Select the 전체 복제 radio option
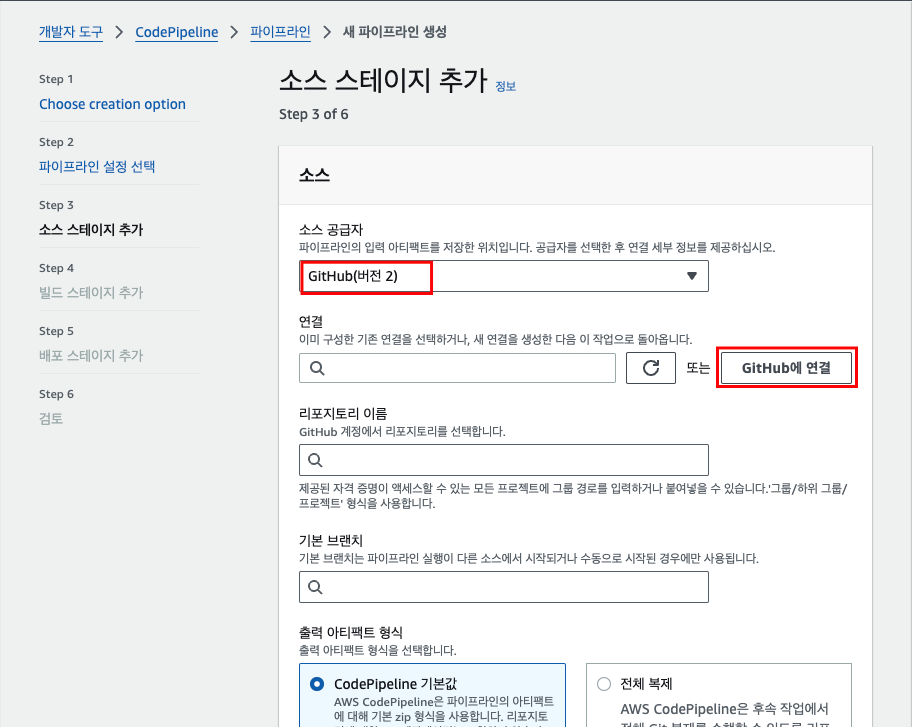 tap(604, 684)
